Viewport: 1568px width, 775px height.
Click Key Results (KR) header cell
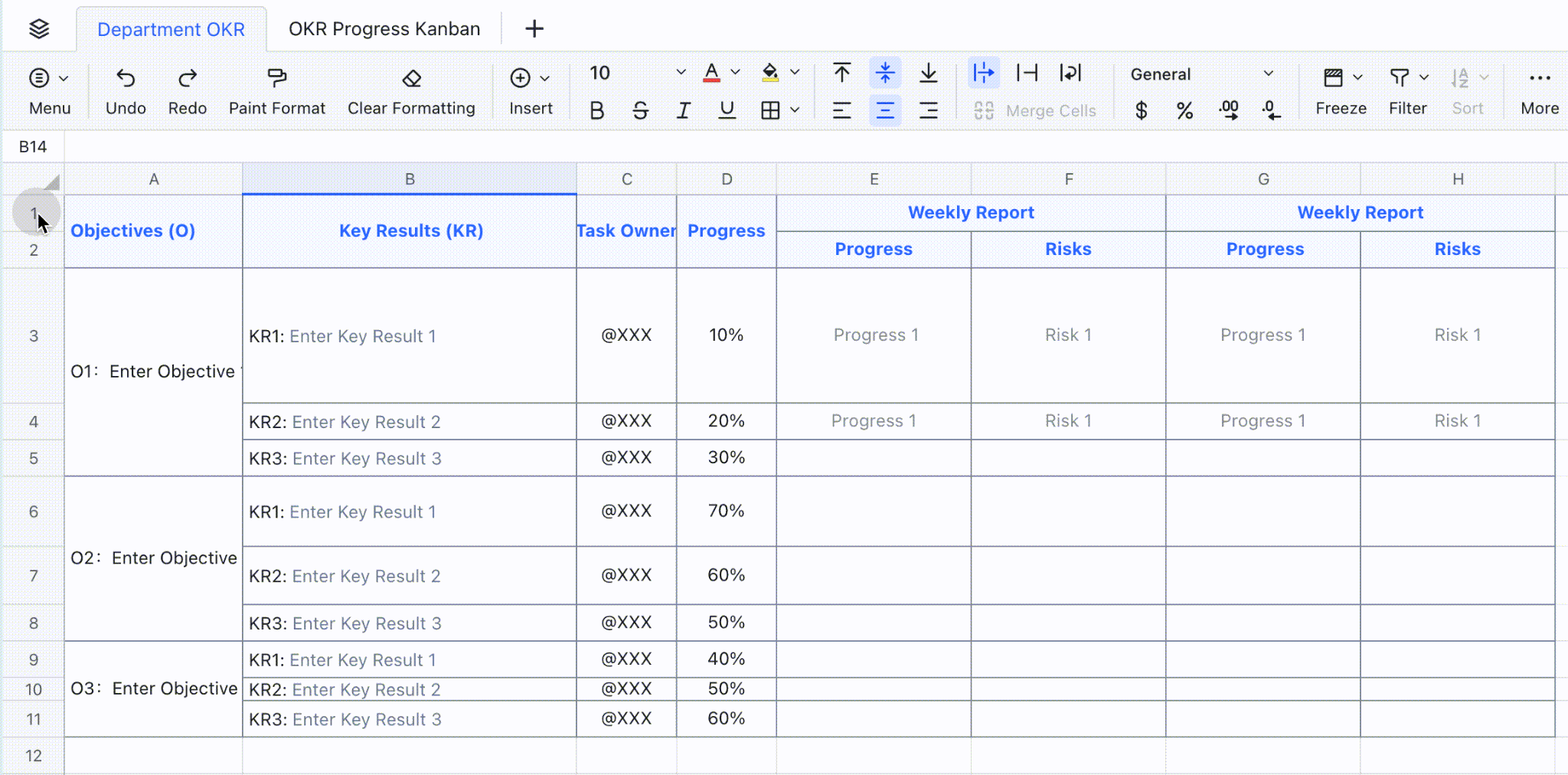tap(410, 231)
